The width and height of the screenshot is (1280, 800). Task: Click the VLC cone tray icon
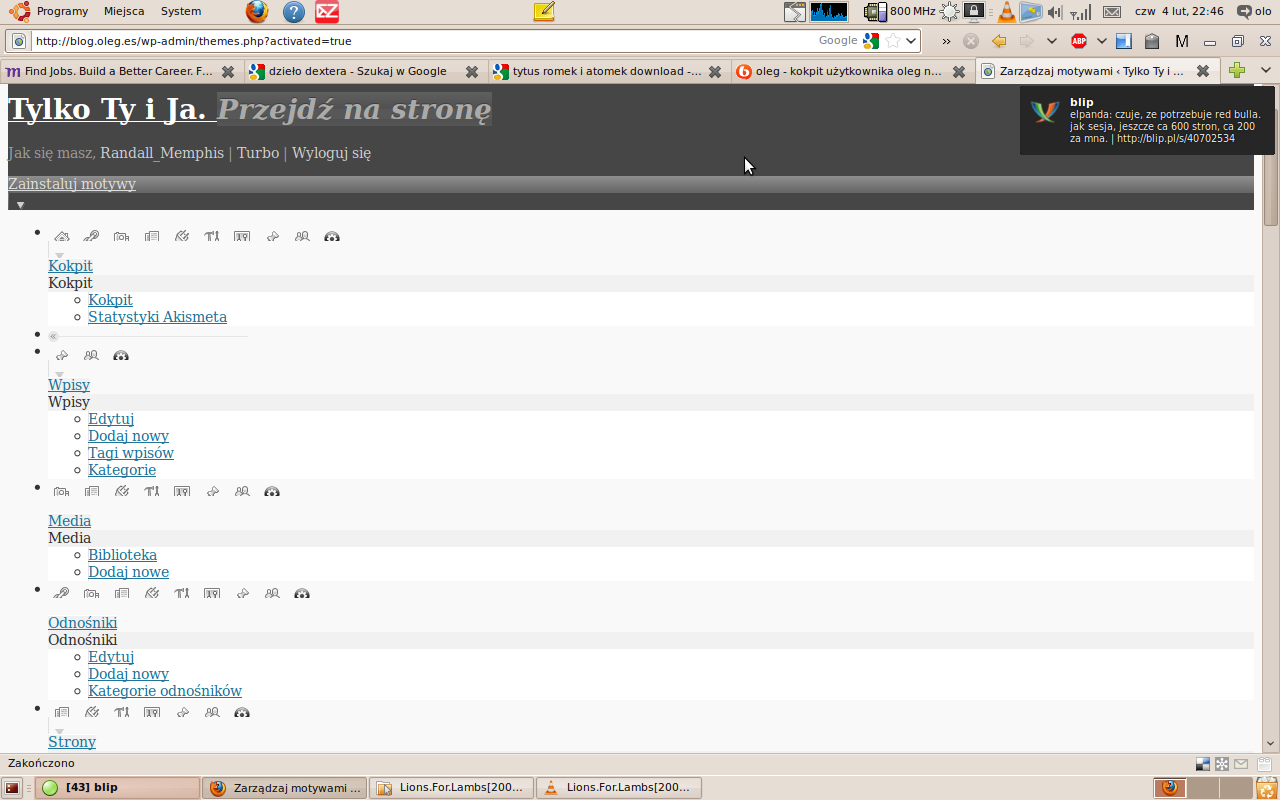coord(1006,12)
